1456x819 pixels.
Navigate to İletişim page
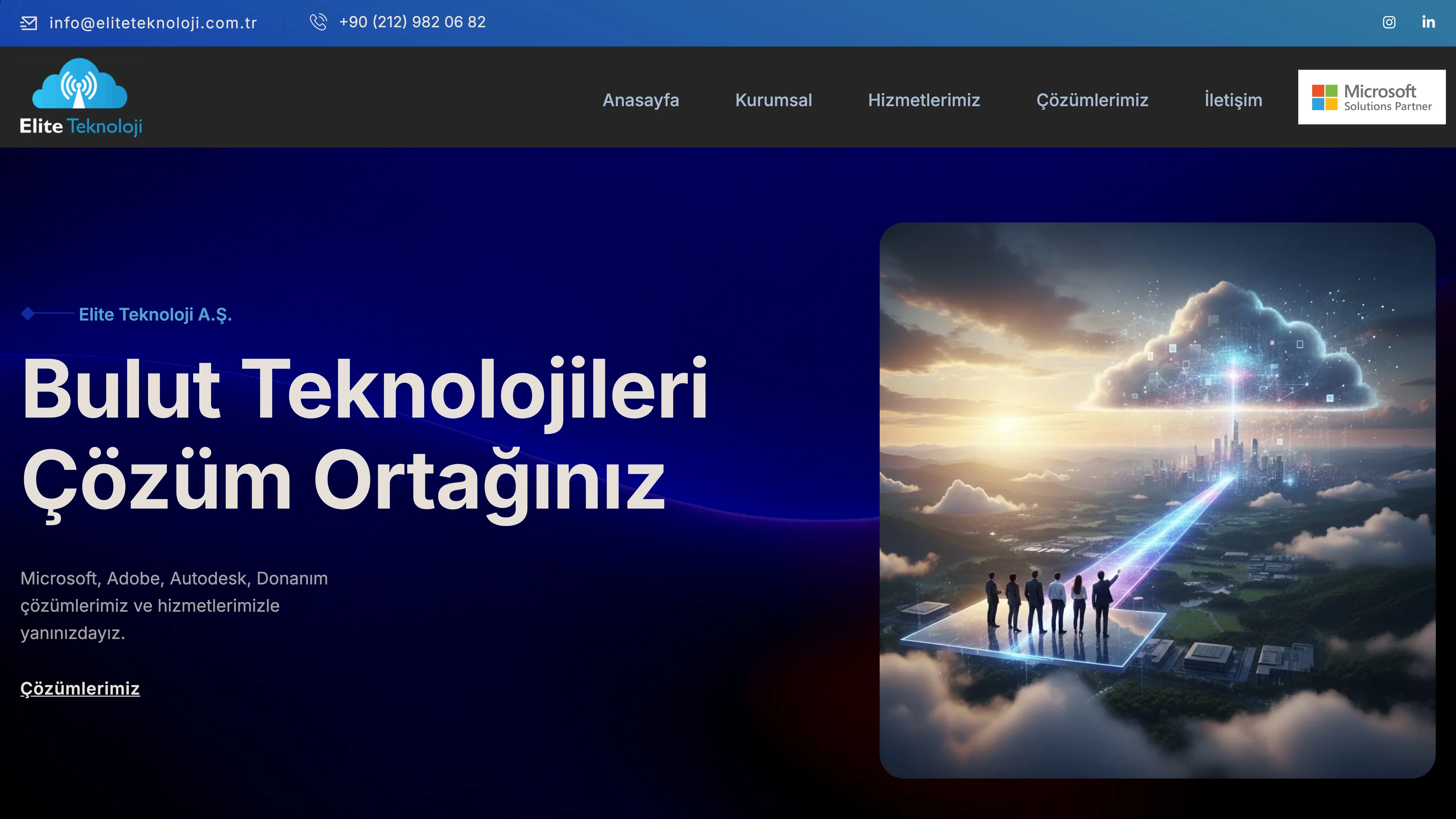(1233, 100)
